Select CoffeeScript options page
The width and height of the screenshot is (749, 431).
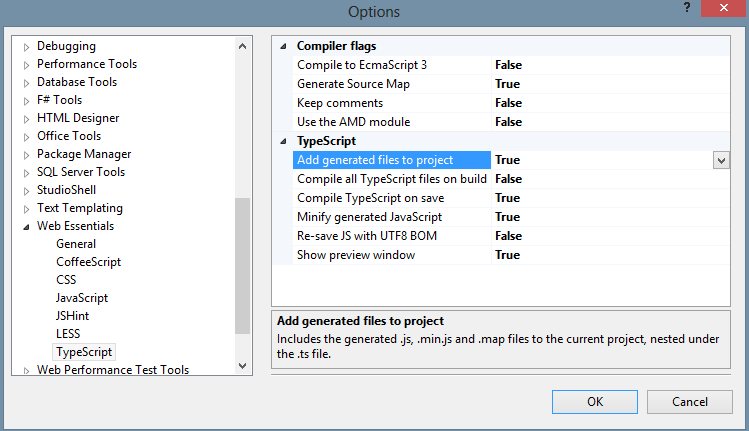(88, 262)
